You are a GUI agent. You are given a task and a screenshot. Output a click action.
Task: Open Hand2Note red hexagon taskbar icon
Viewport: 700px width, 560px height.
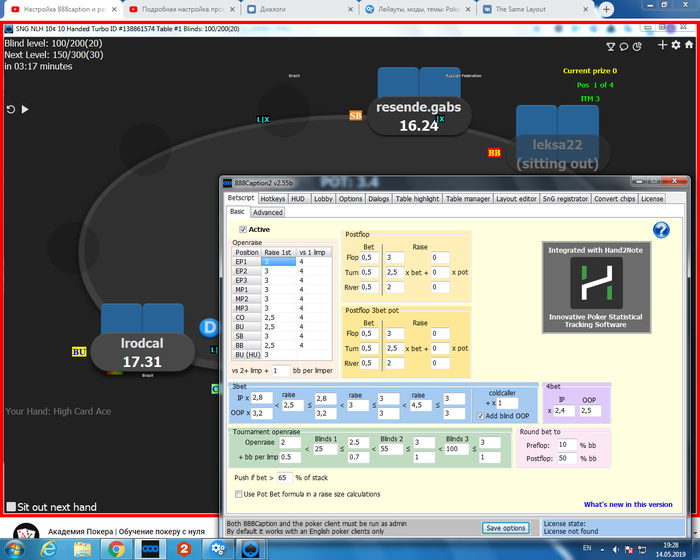click(x=184, y=549)
